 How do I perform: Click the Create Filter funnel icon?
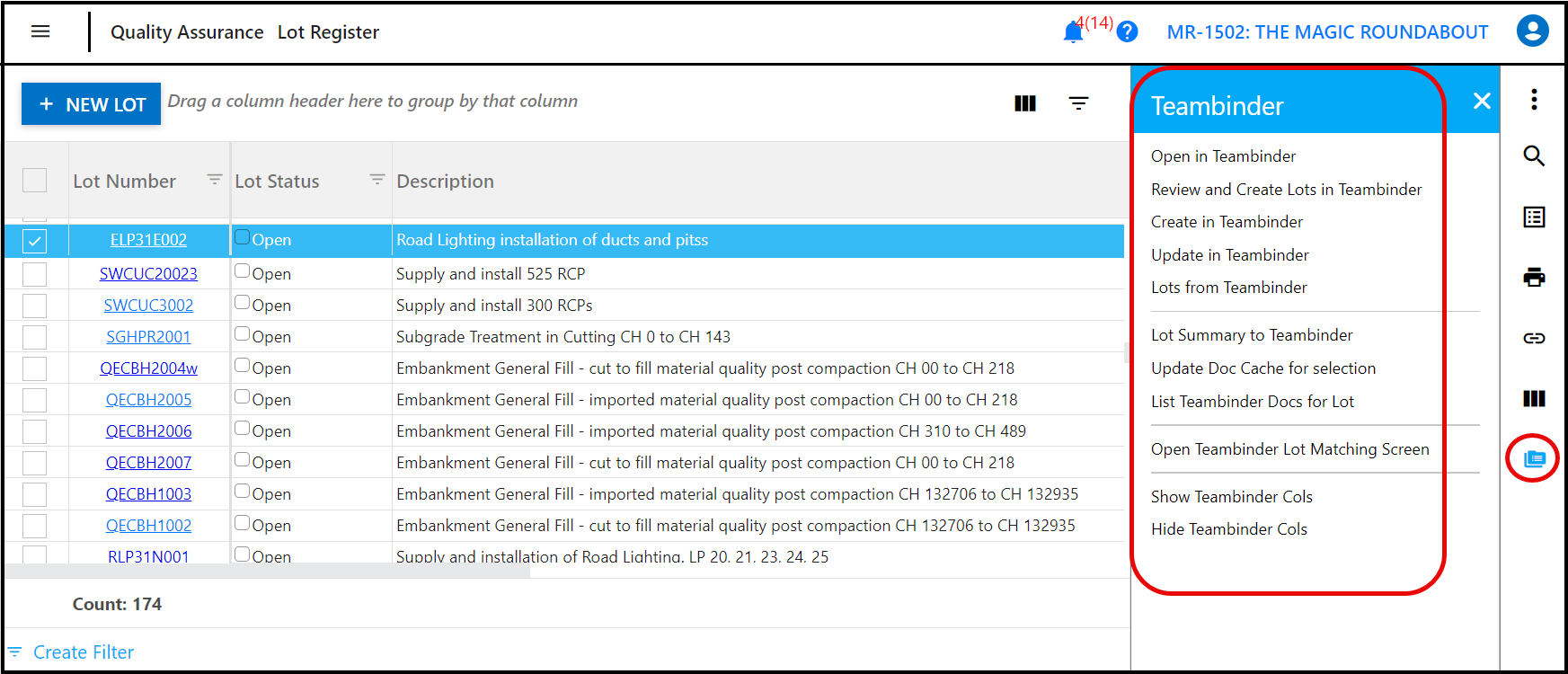(x=14, y=652)
